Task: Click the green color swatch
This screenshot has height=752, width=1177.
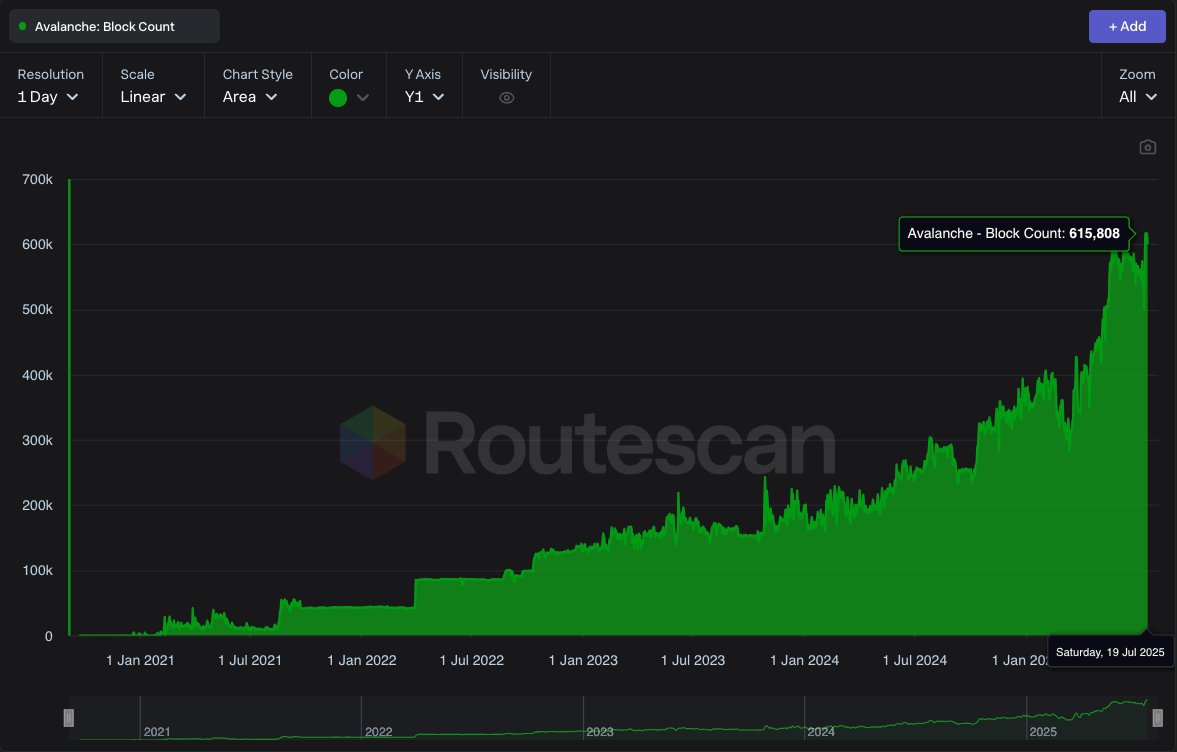Action: pyautogui.click(x=338, y=98)
